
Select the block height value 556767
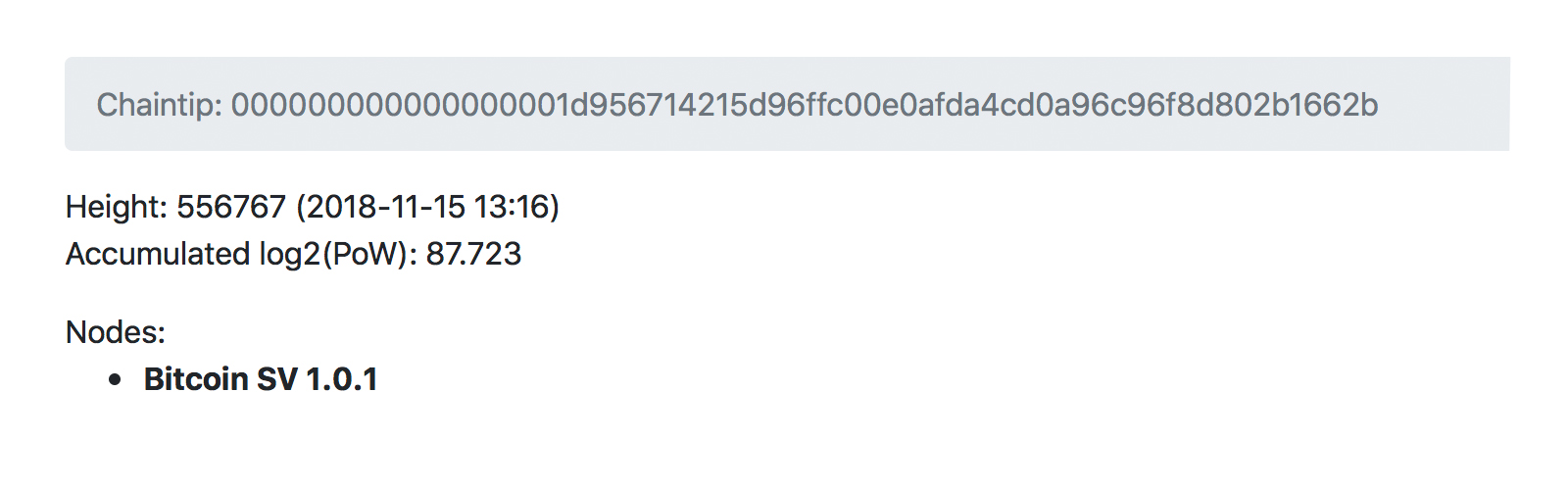tap(231, 207)
